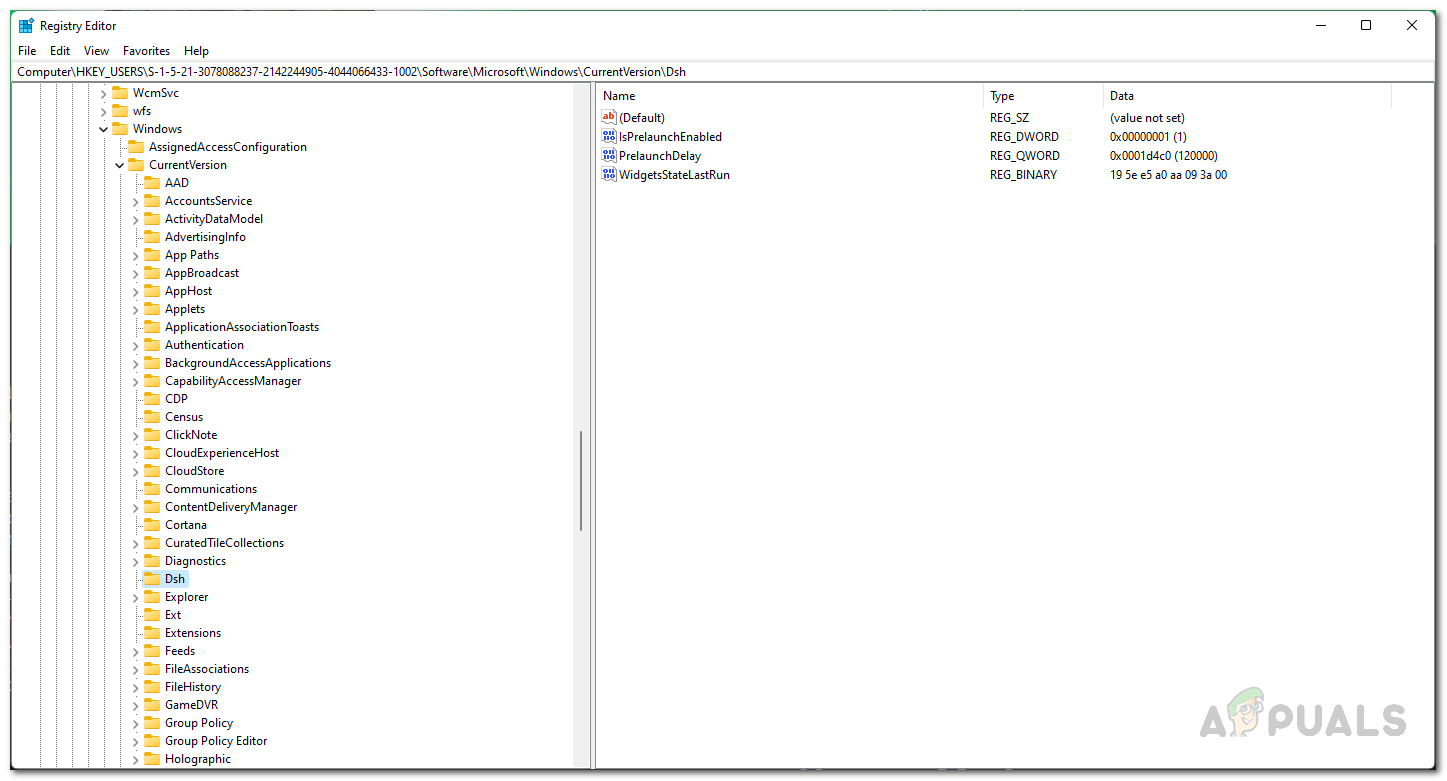The width and height of the screenshot is (1447, 781).
Task: Click the binary icon for WidgetsStateLastRun
Action: (x=609, y=175)
